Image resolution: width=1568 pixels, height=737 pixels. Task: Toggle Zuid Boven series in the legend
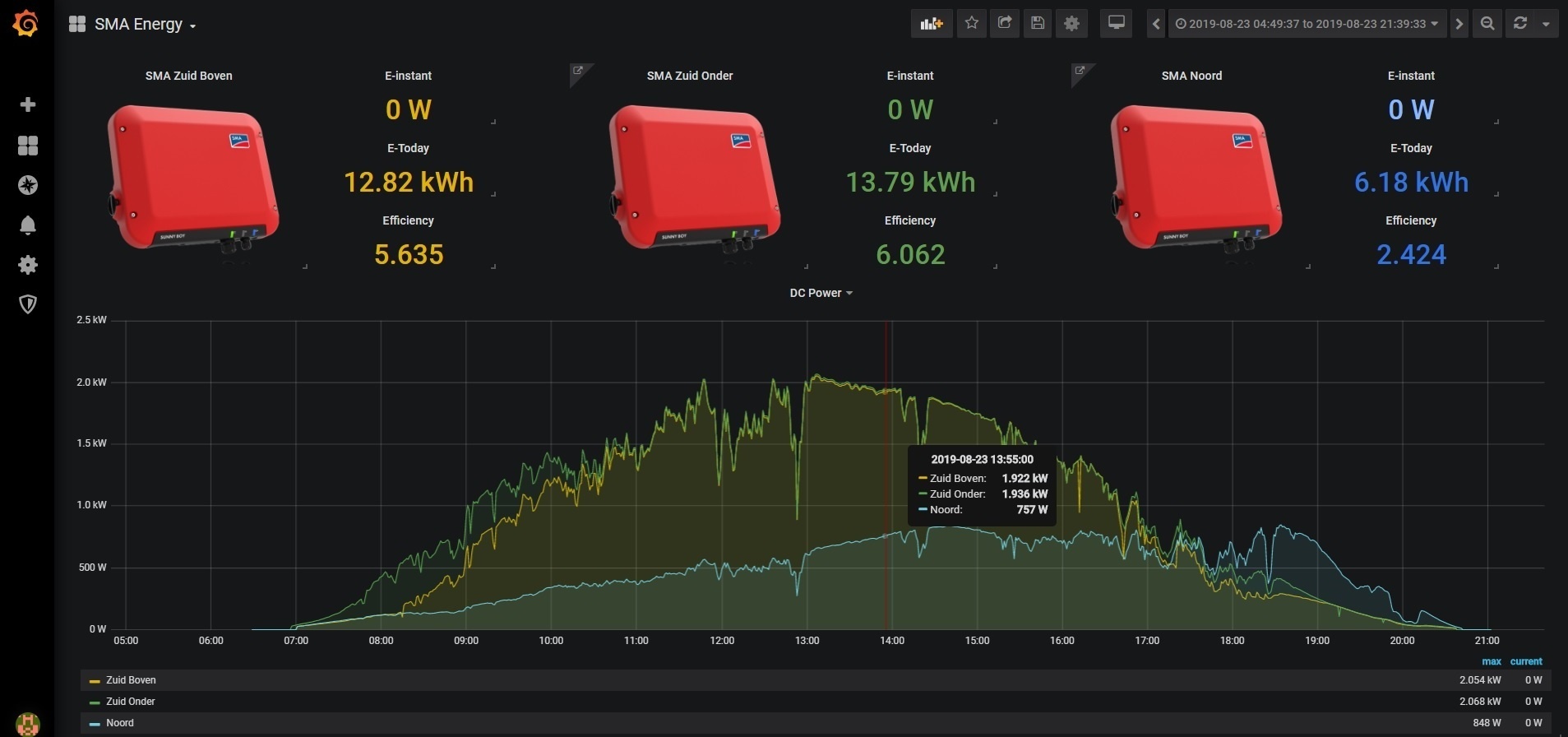click(x=131, y=680)
